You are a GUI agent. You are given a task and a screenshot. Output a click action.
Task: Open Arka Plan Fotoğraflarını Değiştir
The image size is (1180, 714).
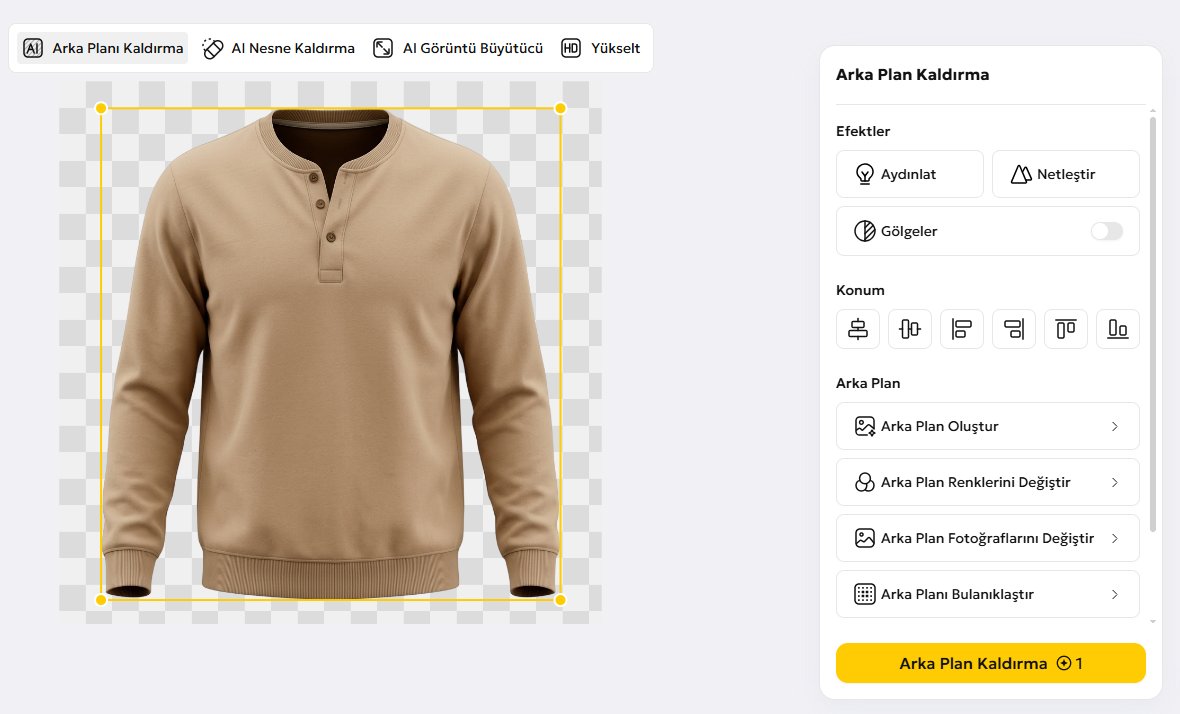coord(987,538)
